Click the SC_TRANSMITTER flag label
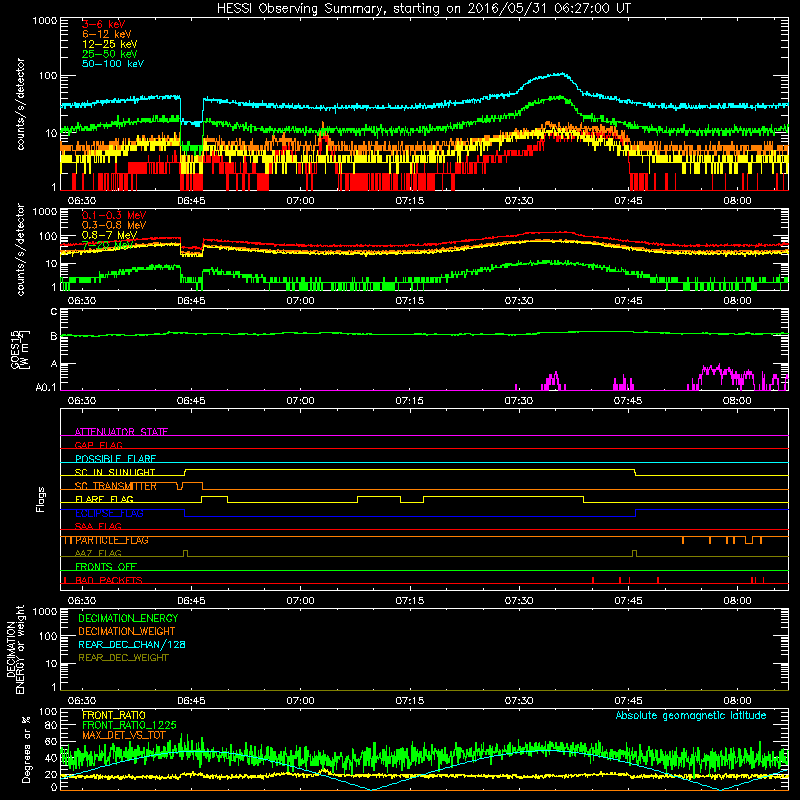The height and width of the screenshot is (800, 800). coord(116,486)
